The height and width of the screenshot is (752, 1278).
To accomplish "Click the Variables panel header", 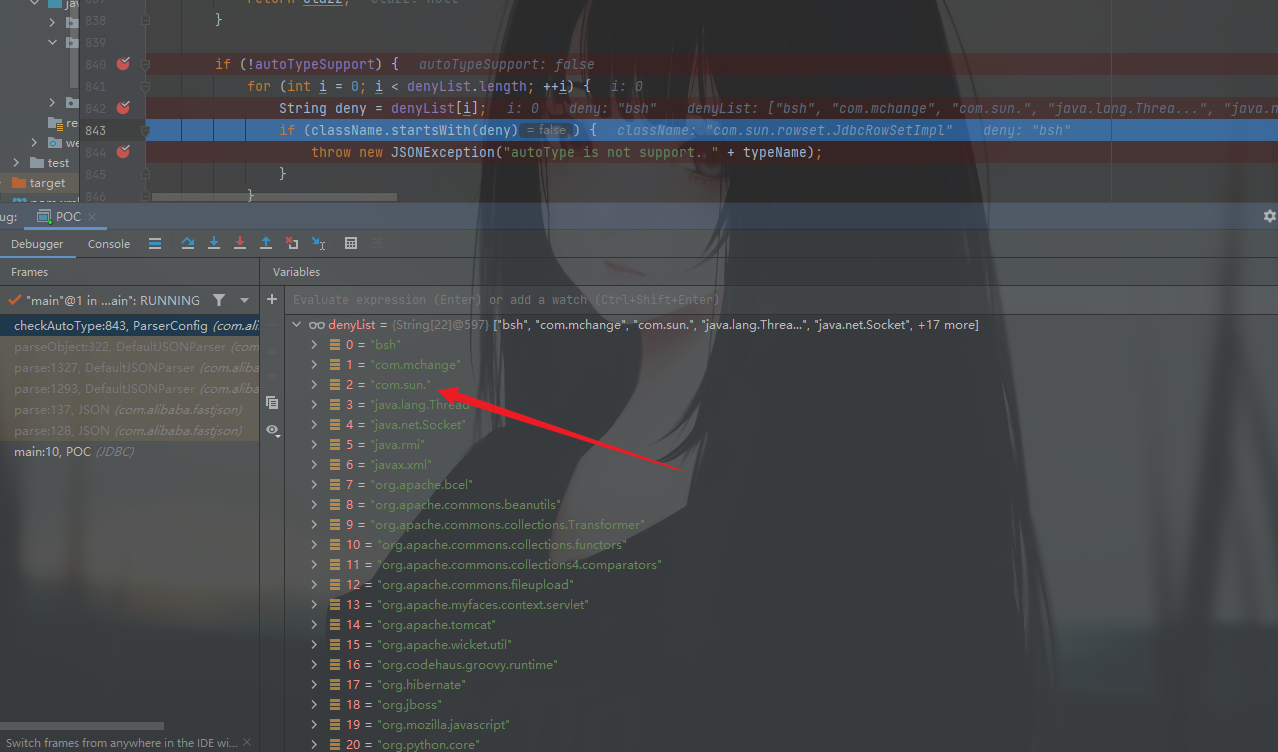I will [296, 272].
